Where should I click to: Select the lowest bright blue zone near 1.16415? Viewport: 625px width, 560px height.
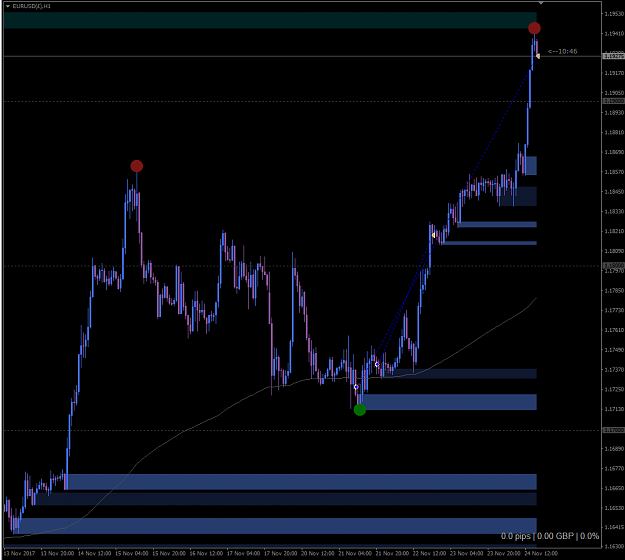[277, 526]
